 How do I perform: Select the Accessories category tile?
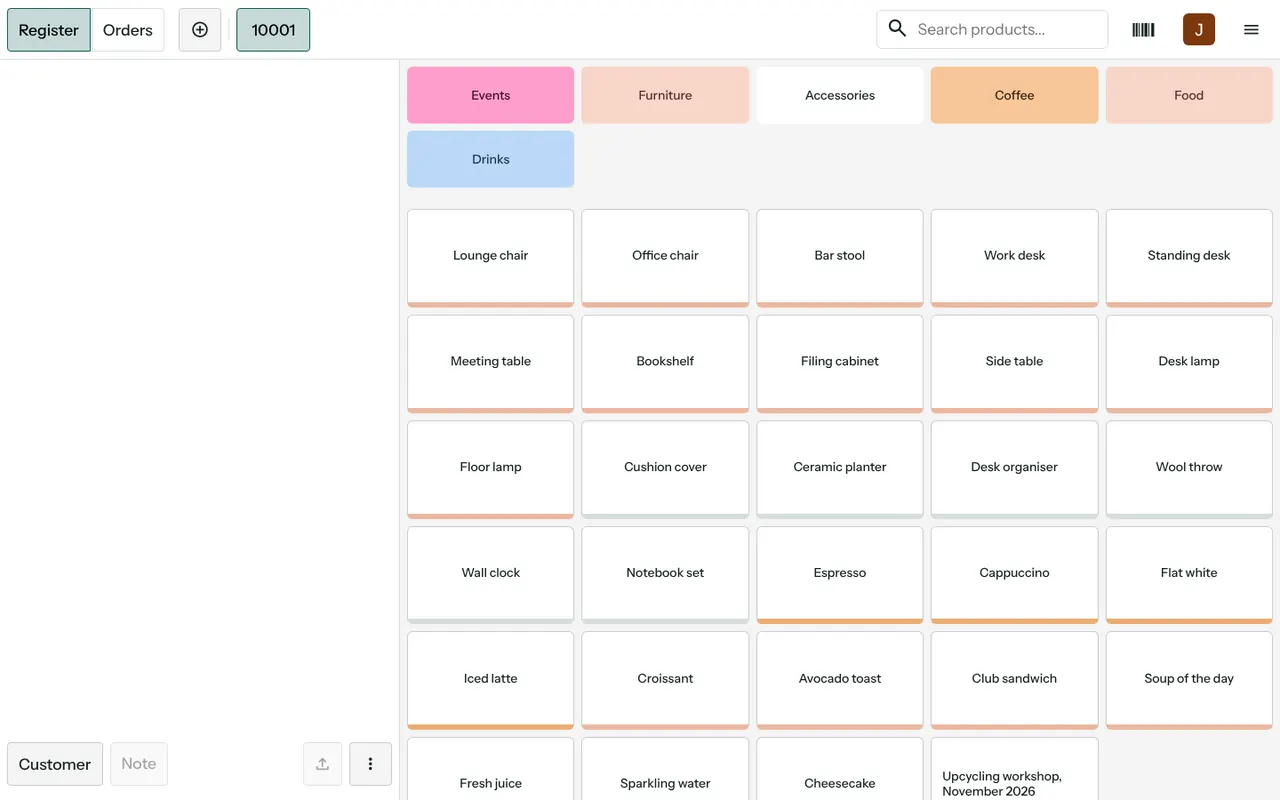tap(840, 95)
